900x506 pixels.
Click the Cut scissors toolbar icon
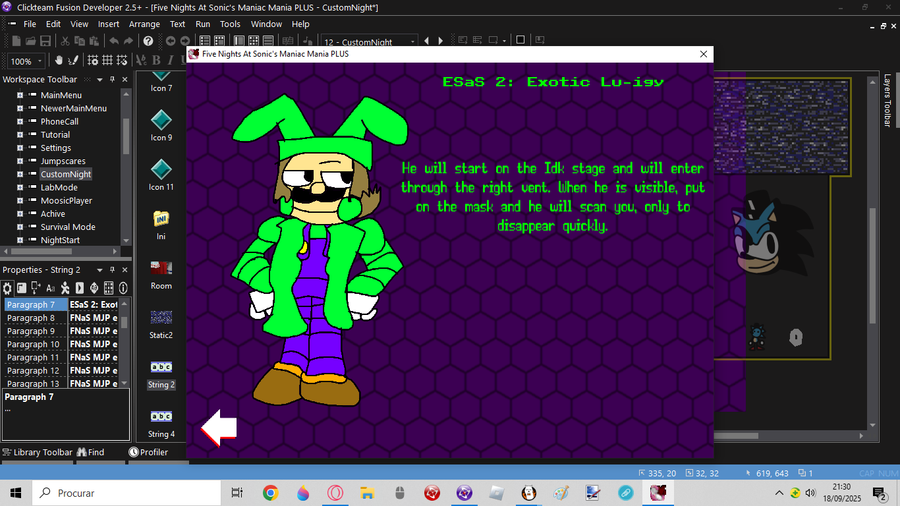[65, 41]
